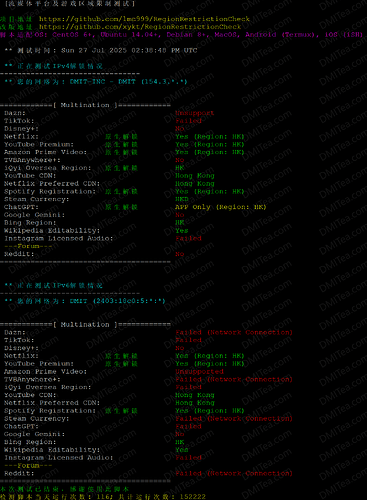Select the IPv6 network DMIT 2403 line

click(85, 301)
